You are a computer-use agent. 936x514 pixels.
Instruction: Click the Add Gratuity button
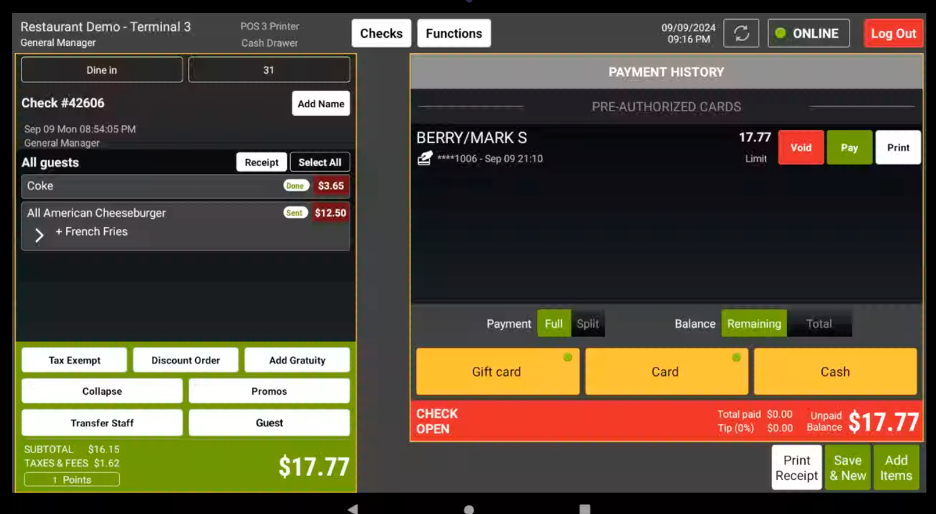click(x=297, y=360)
